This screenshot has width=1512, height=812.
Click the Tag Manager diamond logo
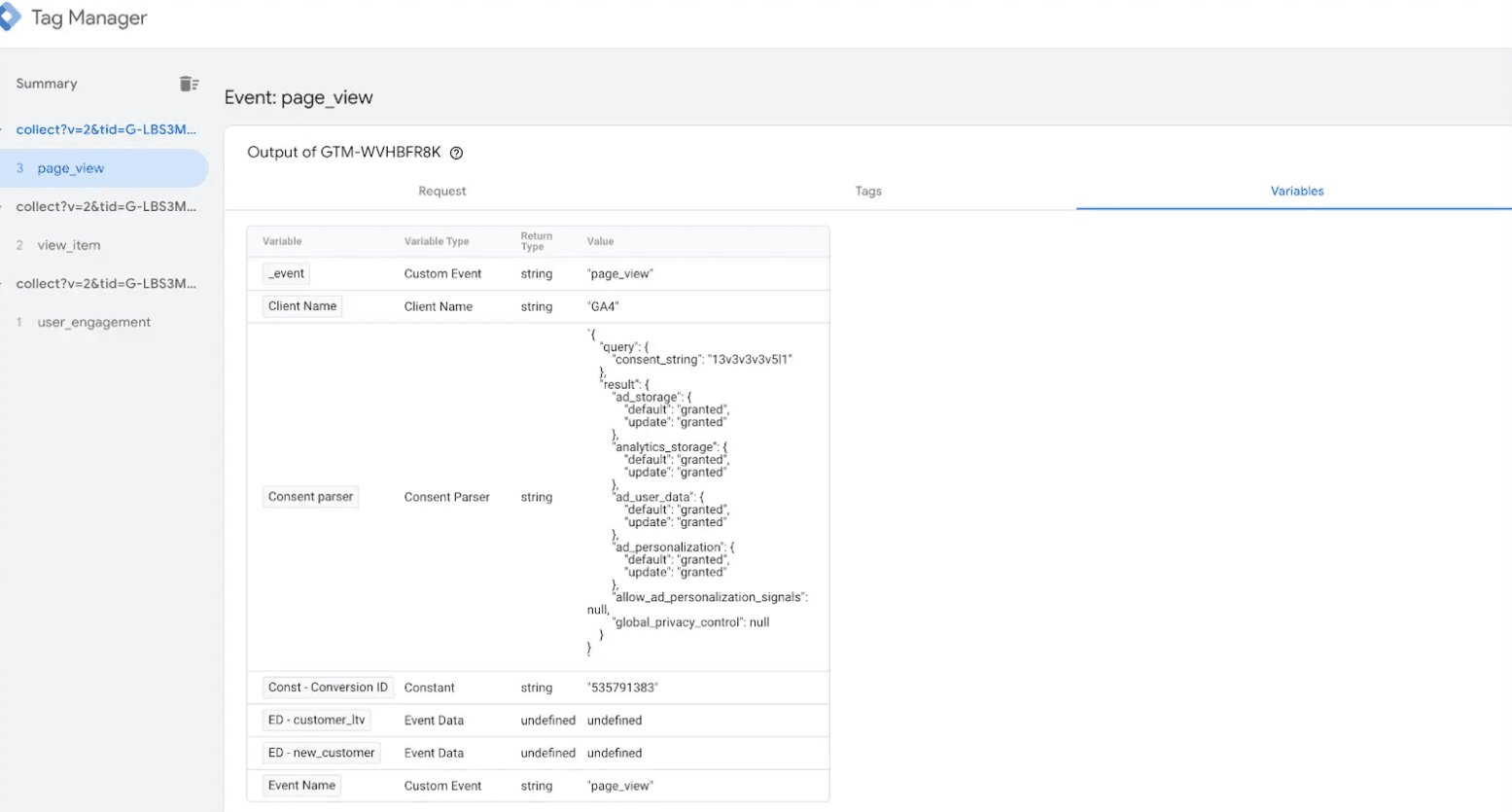(x=12, y=17)
